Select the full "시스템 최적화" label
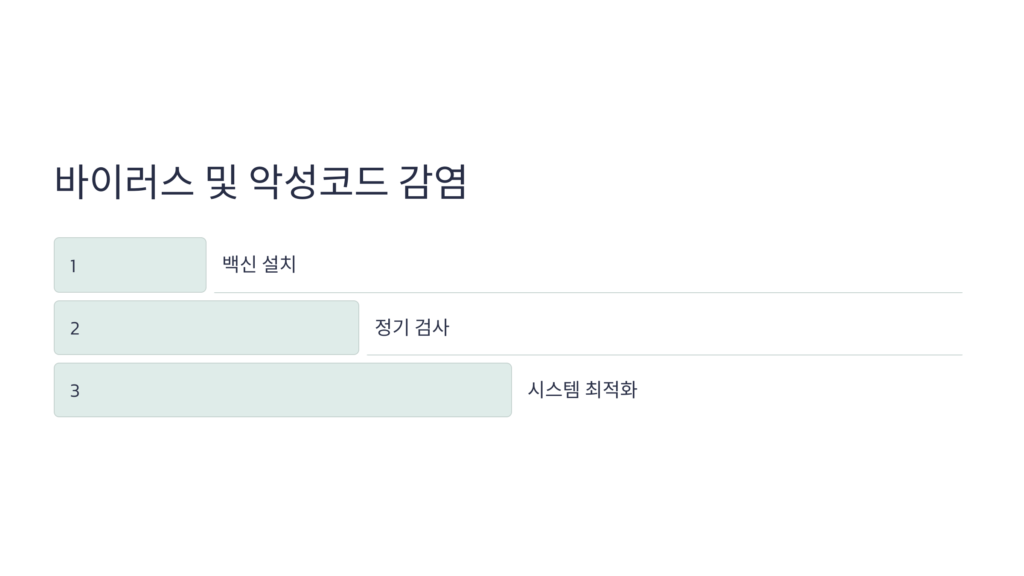 tap(582, 389)
